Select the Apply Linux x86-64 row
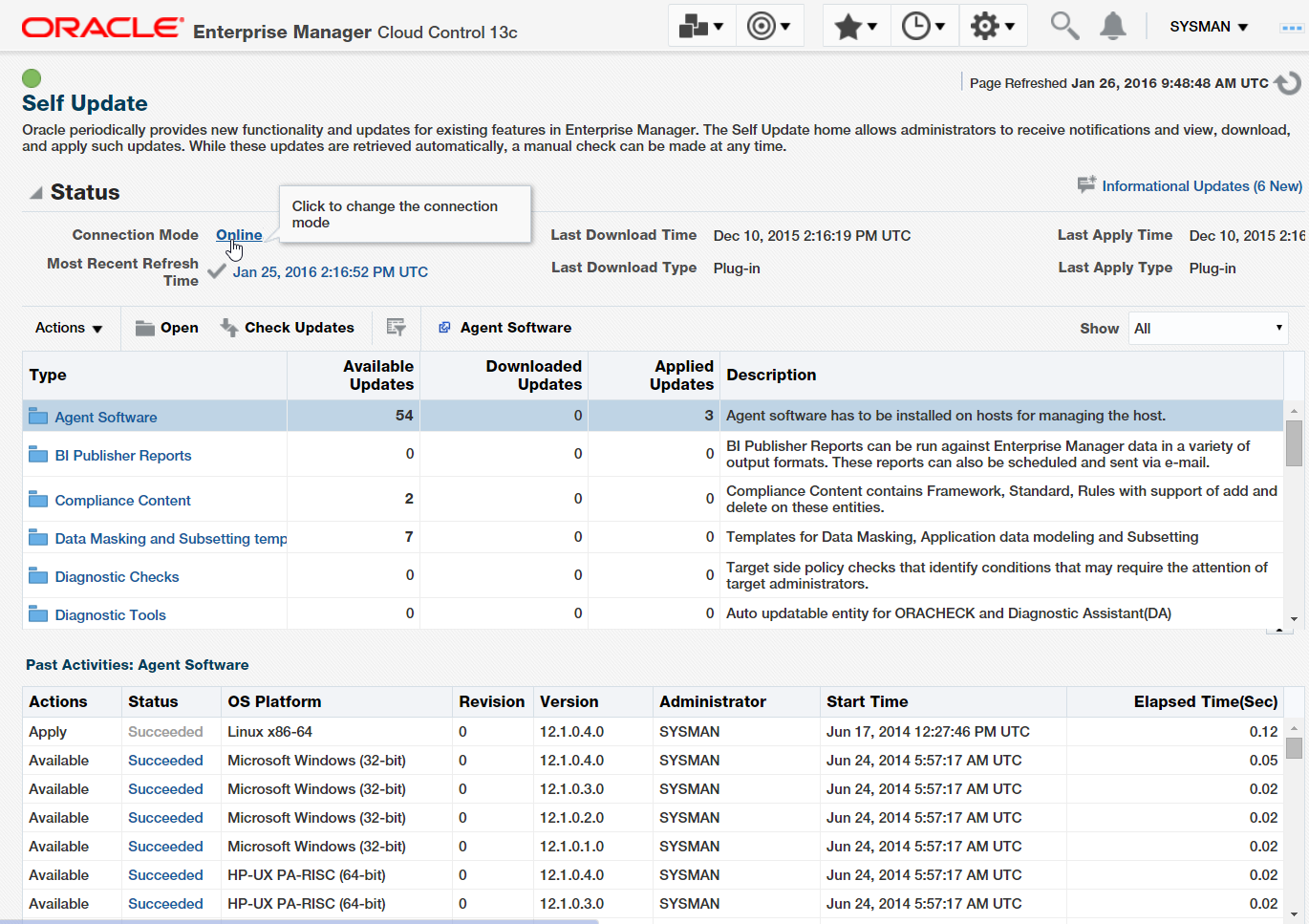The height and width of the screenshot is (924, 1309). 653,732
